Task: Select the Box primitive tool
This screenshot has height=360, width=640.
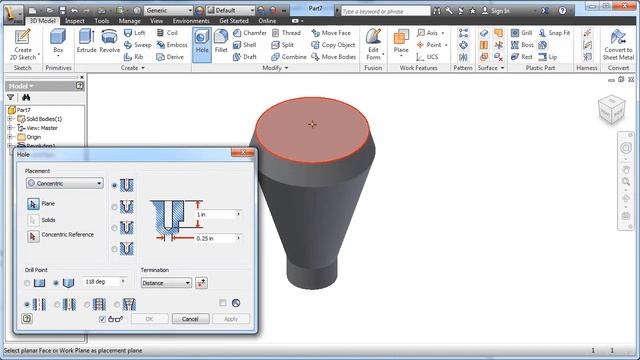Action: tap(58, 43)
